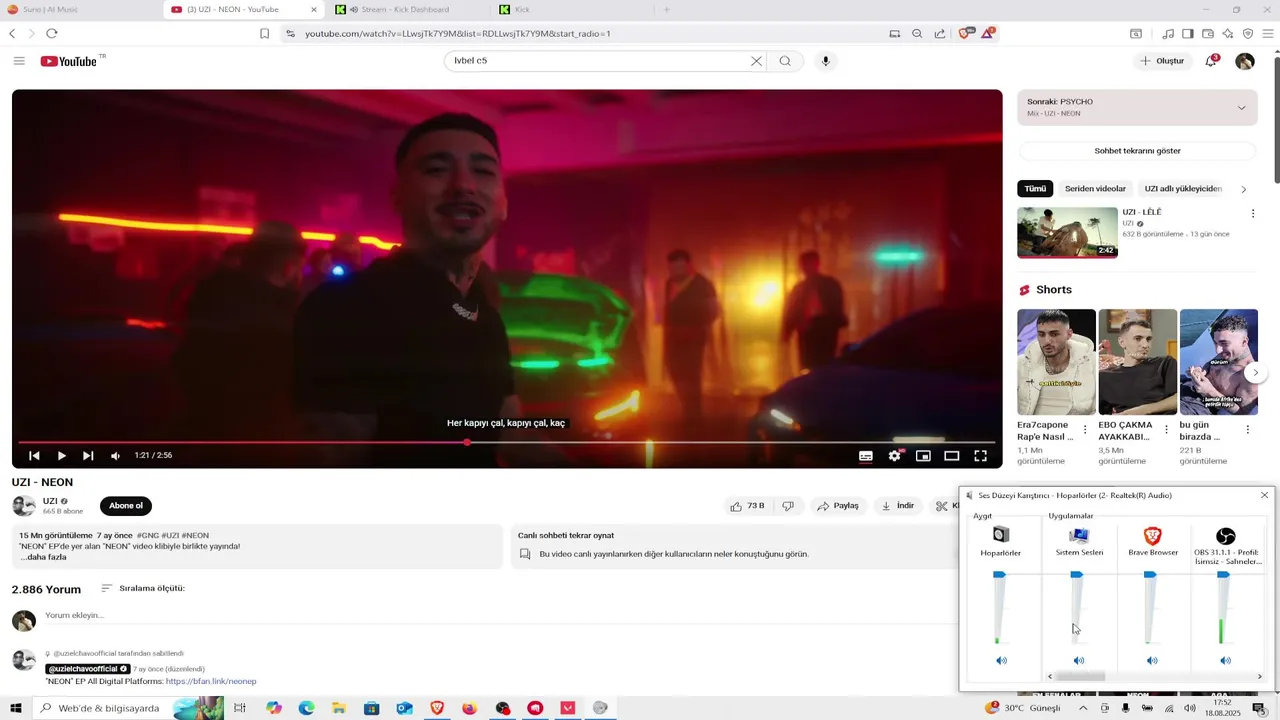
Task: Open options for the bu gün birazda short
Action: [1247, 430]
